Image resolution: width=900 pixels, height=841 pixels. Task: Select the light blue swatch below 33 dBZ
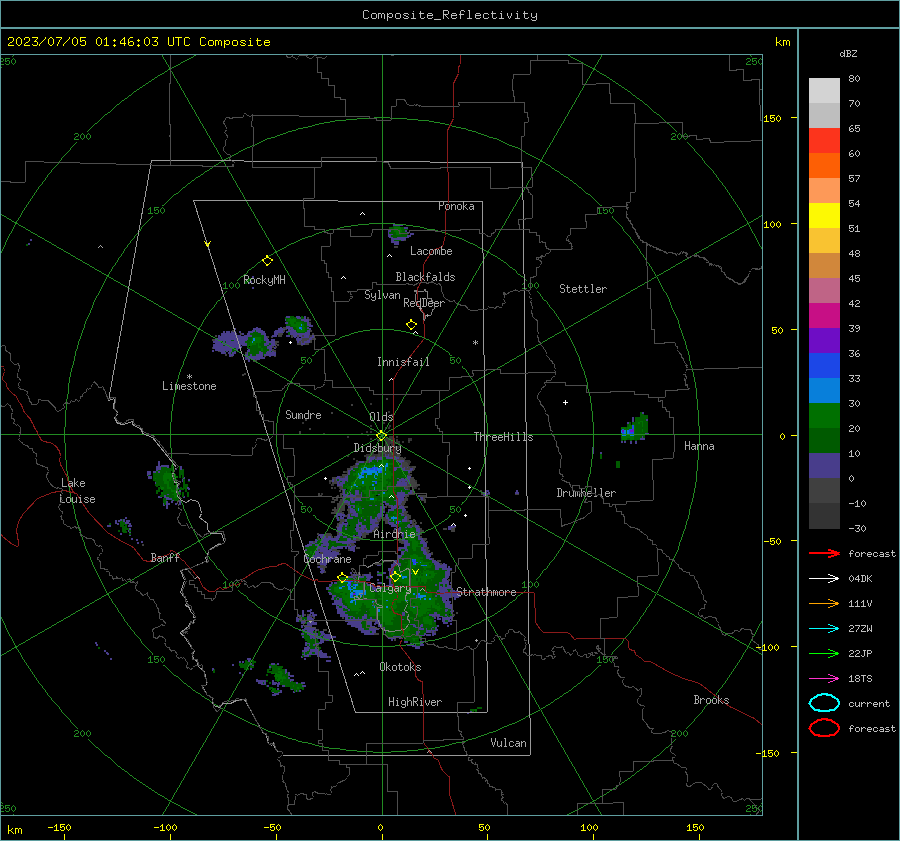(x=824, y=390)
